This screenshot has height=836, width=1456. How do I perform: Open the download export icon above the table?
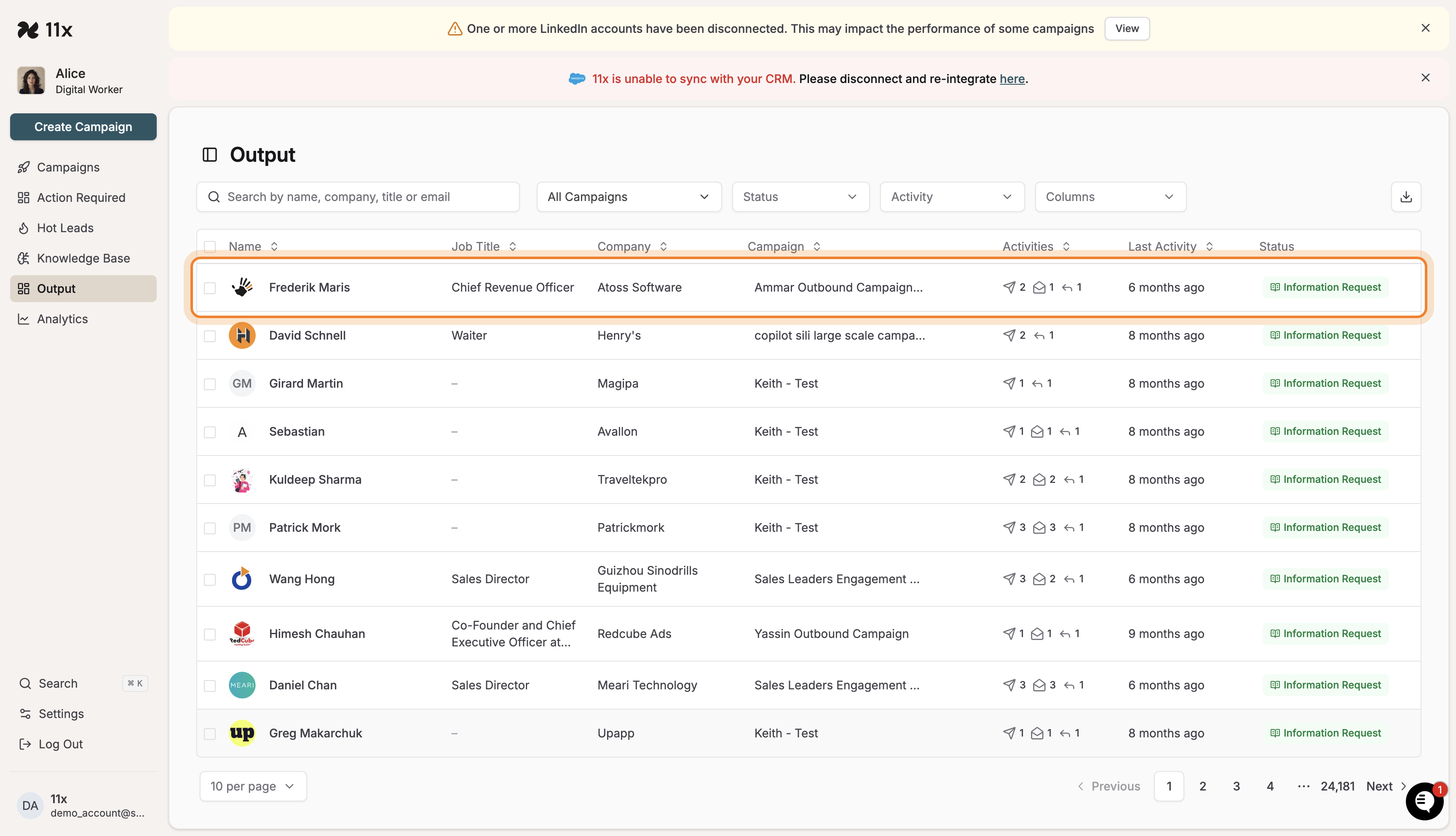click(1405, 196)
